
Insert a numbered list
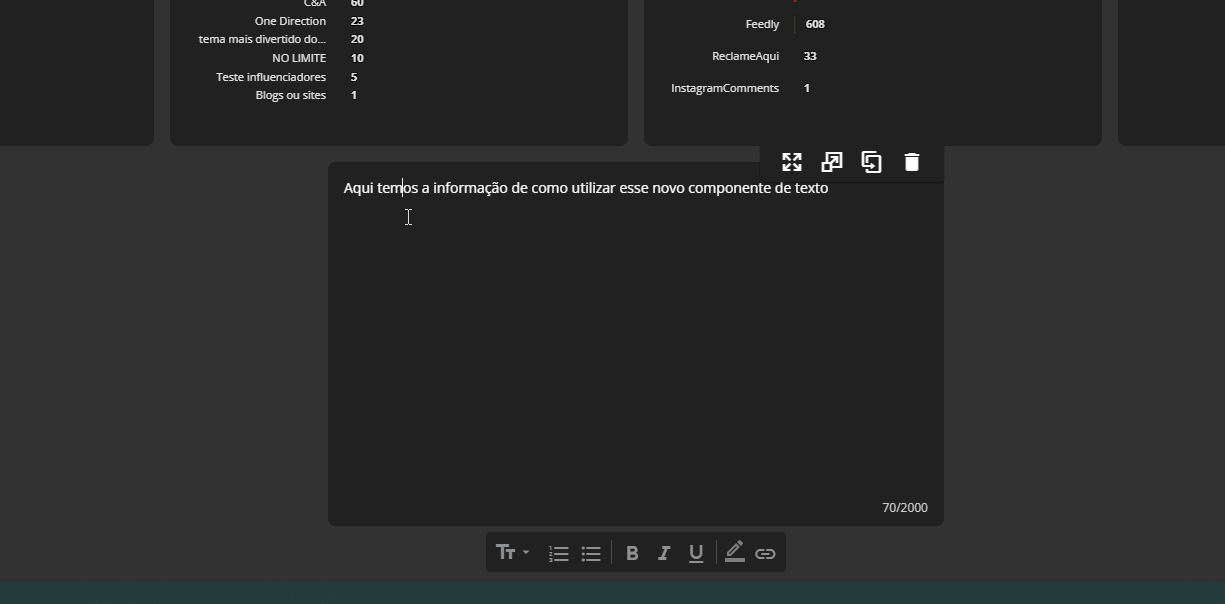pos(559,553)
